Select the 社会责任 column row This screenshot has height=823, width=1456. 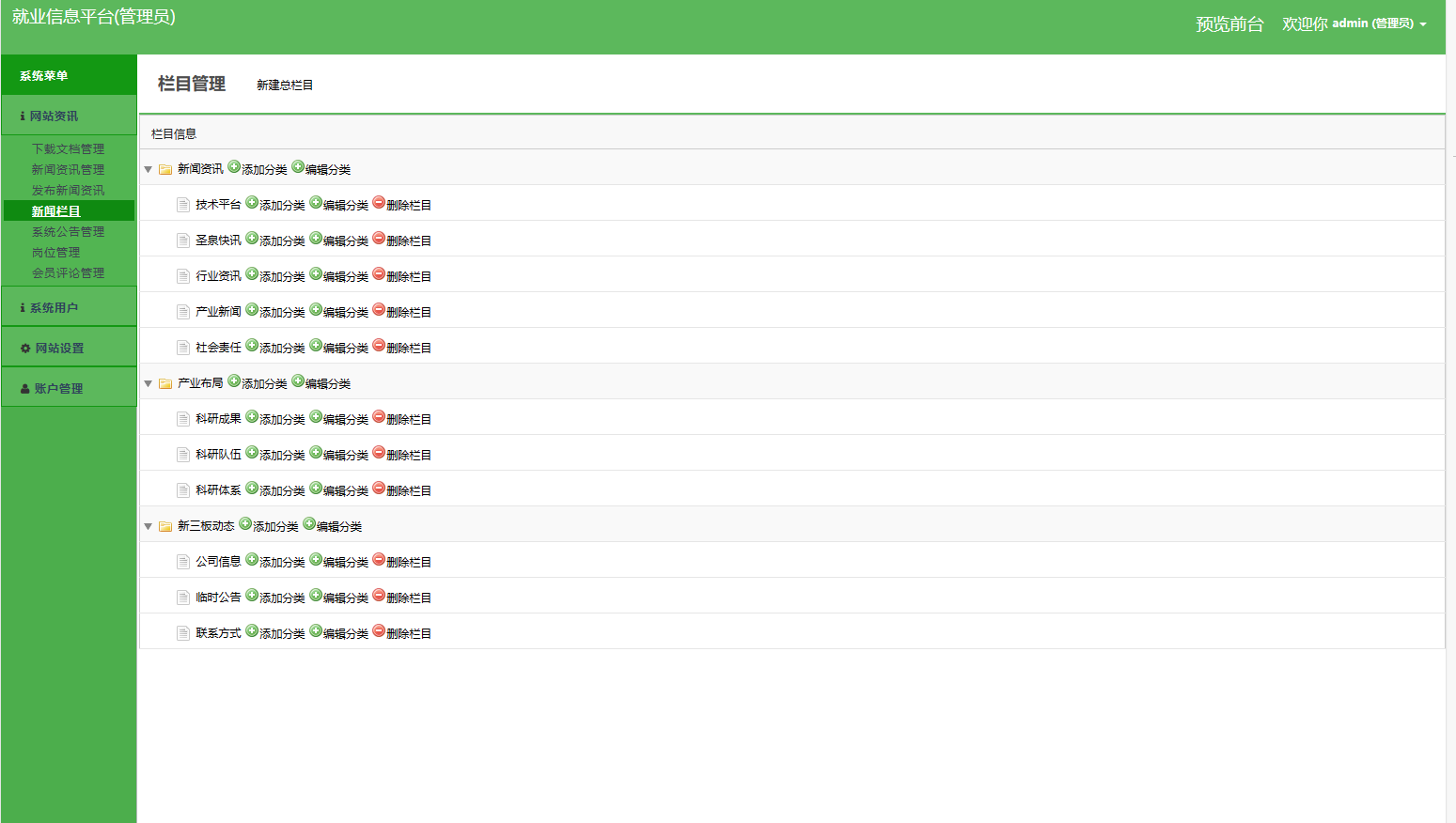pos(218,348)
